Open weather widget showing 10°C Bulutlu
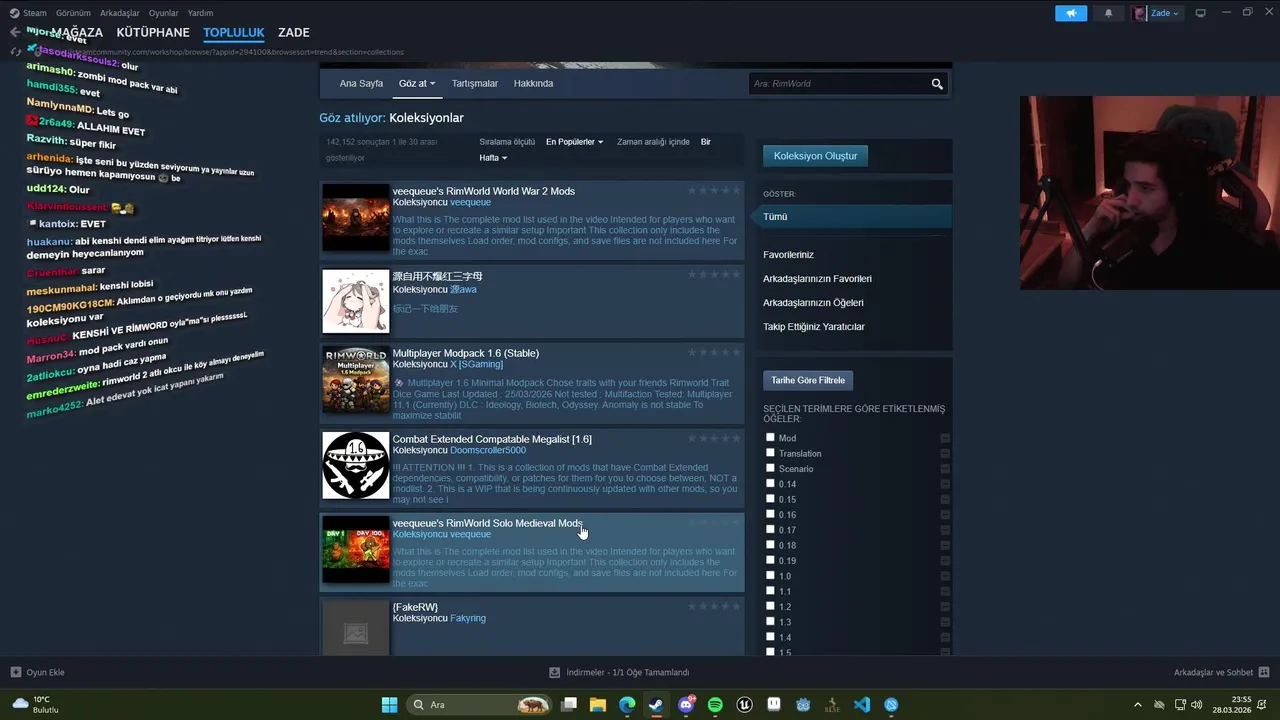1280x720 pixels. click(x=36, y=705)
